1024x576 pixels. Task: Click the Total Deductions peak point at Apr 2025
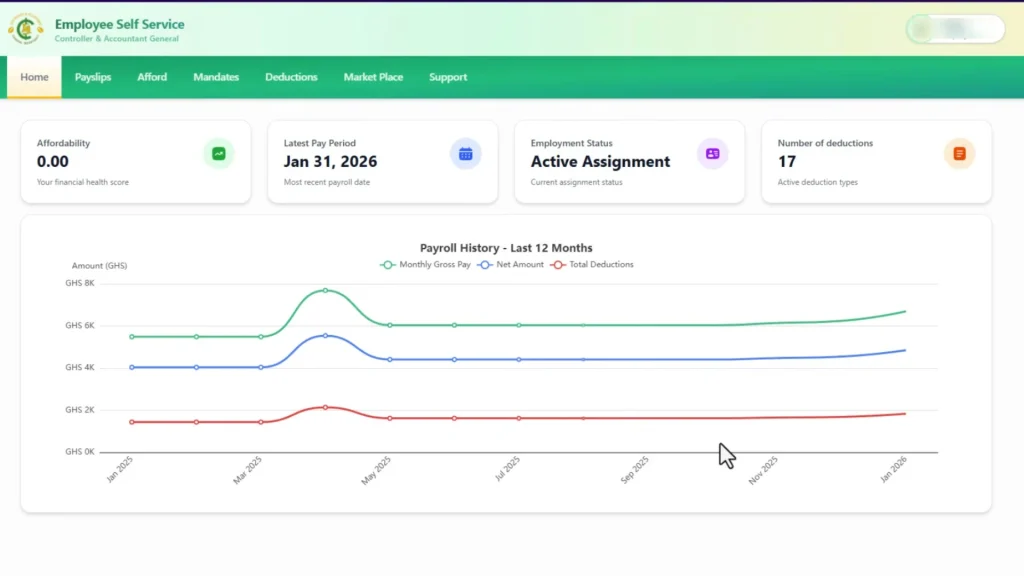(x=325, y=408)
